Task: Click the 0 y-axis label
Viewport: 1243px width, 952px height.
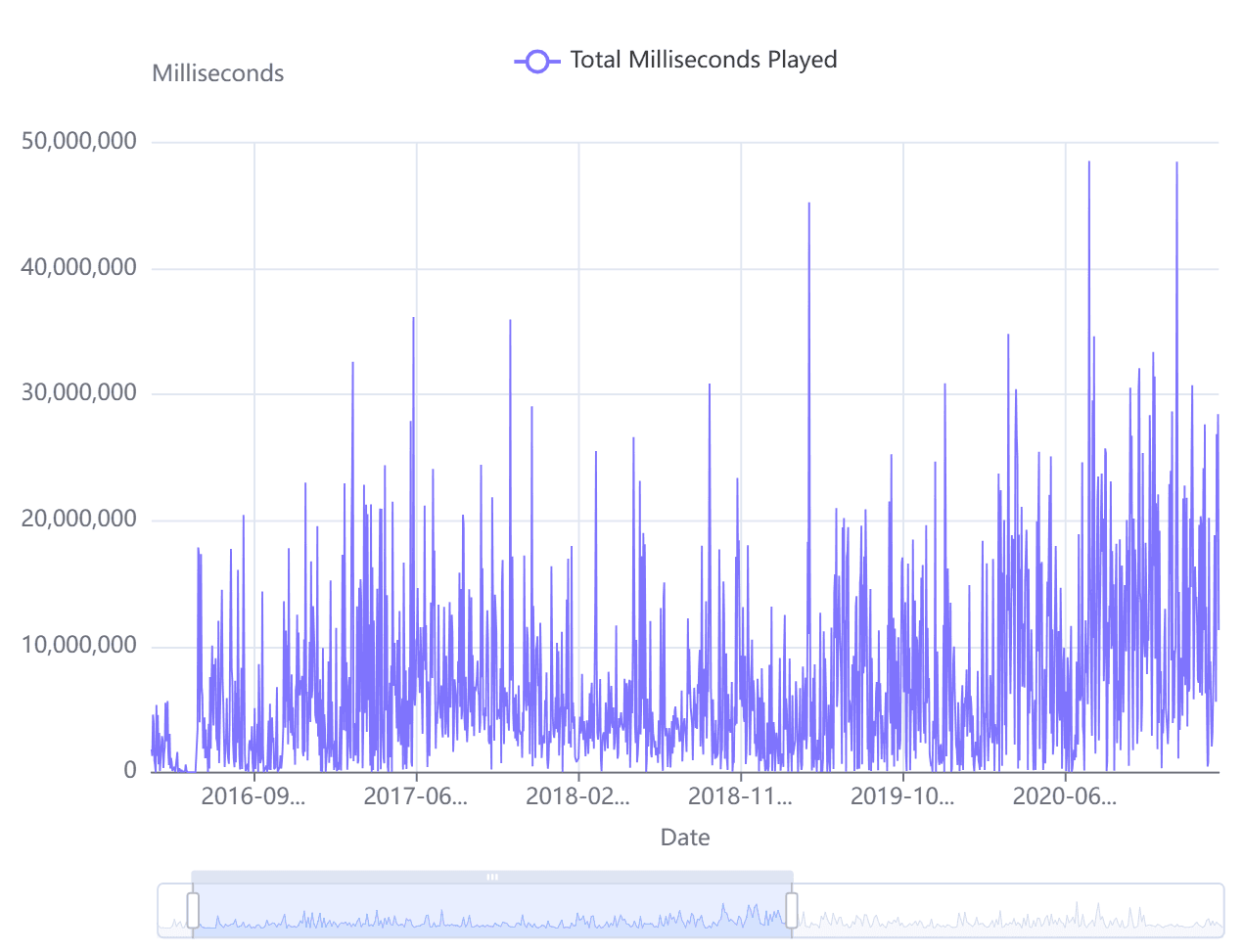Action: (130, 771)
